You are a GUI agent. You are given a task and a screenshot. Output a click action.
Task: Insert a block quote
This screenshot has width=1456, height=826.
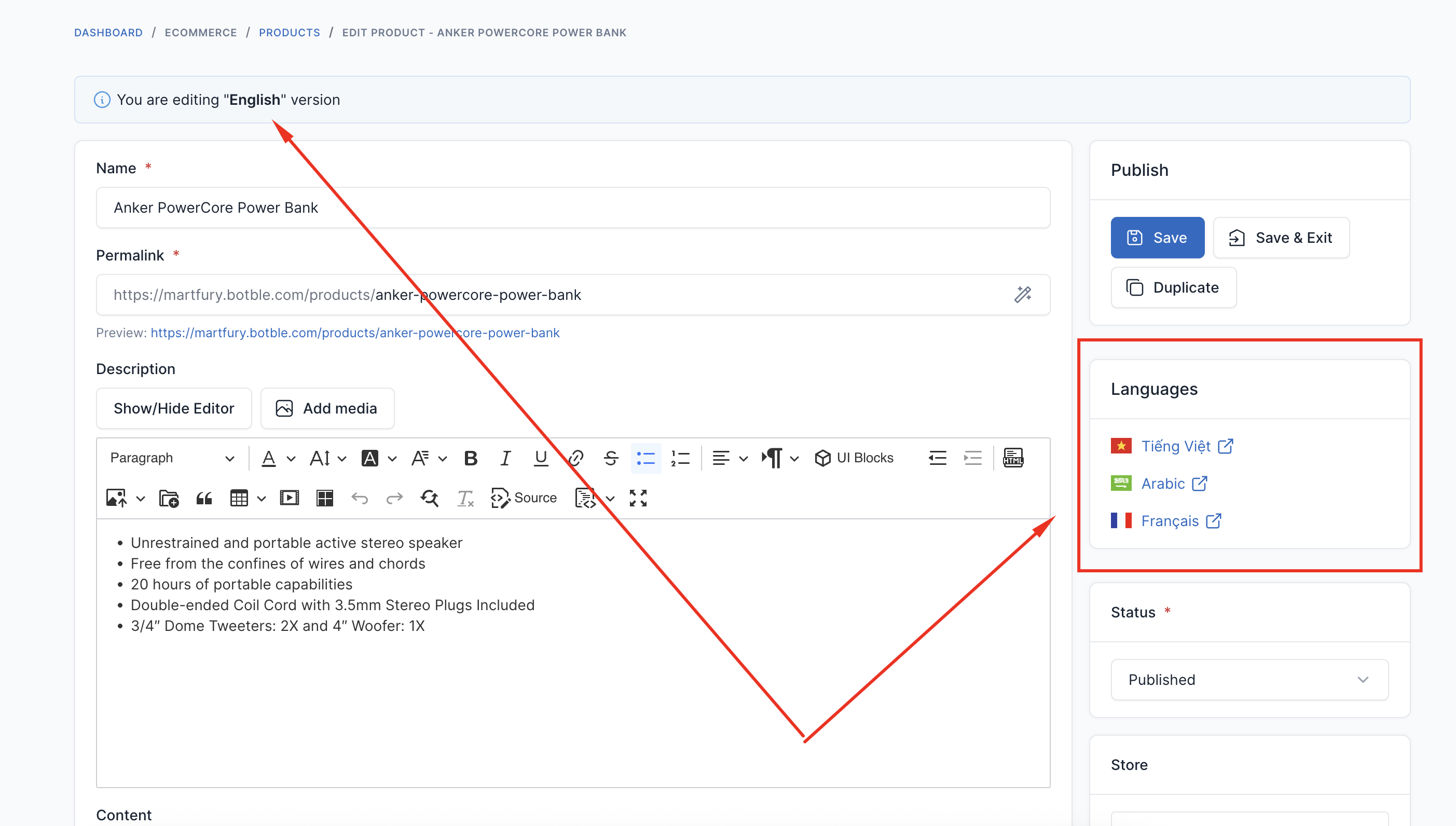[x=203, y=498]
